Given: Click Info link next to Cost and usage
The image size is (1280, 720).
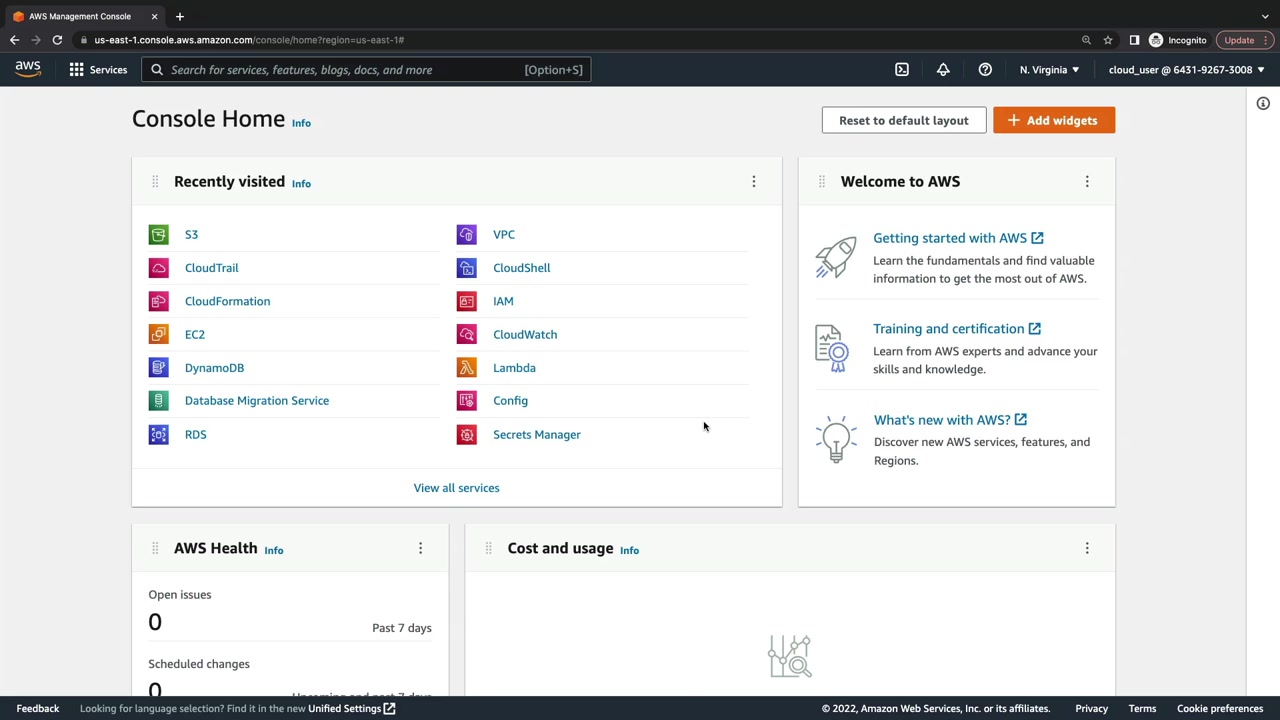Looking at the screenshot, I should pos(629,550).
